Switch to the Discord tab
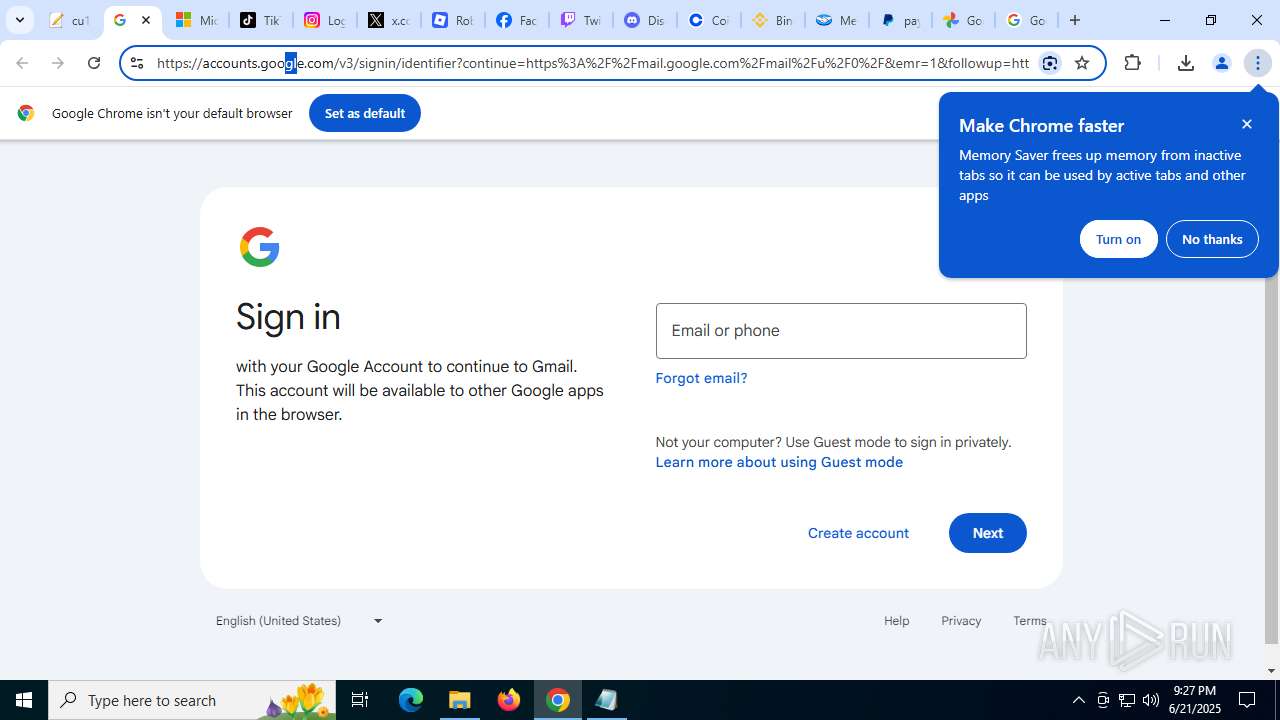This screenshot has width=1280, height=720. (644, 20)
